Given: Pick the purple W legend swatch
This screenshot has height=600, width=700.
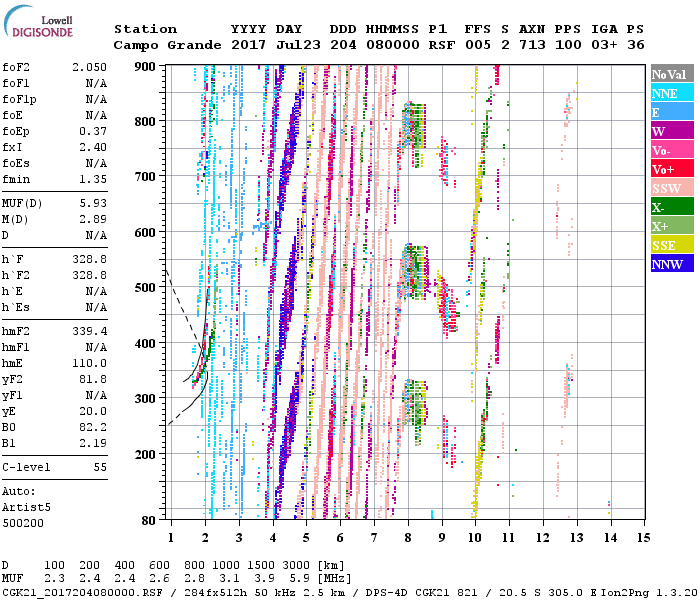Looking at the screenshot, I should (671, 132).
